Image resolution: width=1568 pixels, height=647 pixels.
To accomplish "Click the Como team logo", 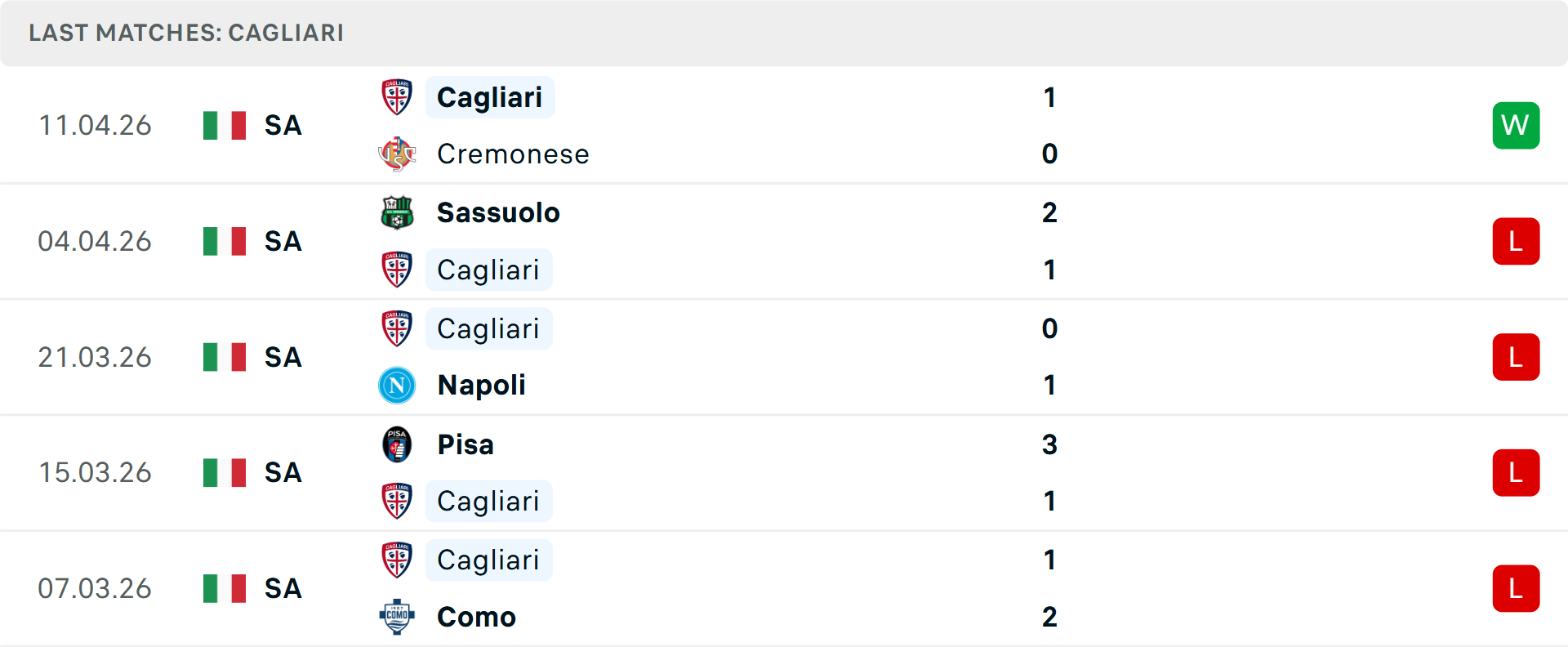I will point(397,617).
